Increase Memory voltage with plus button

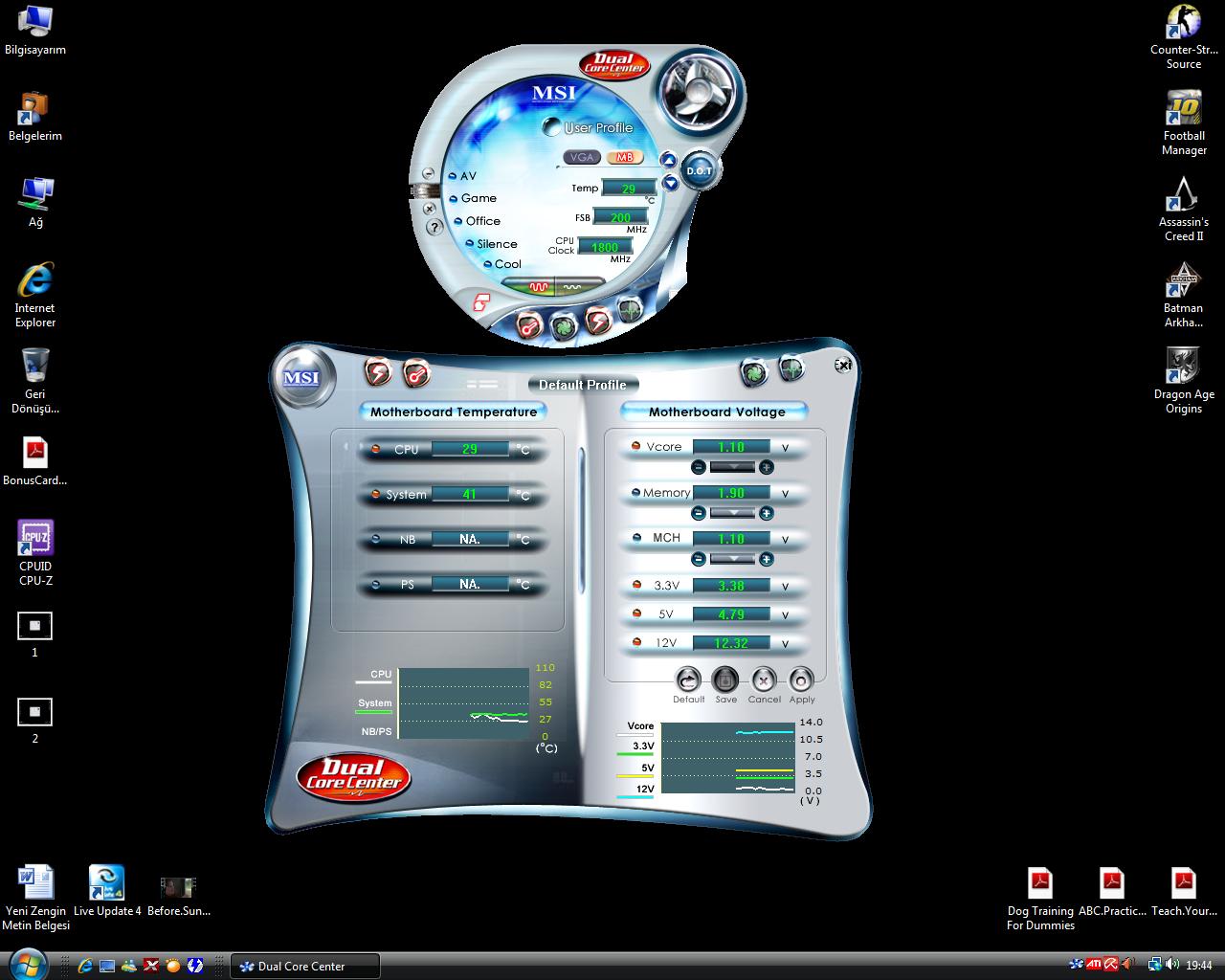(x=766, y=513)
